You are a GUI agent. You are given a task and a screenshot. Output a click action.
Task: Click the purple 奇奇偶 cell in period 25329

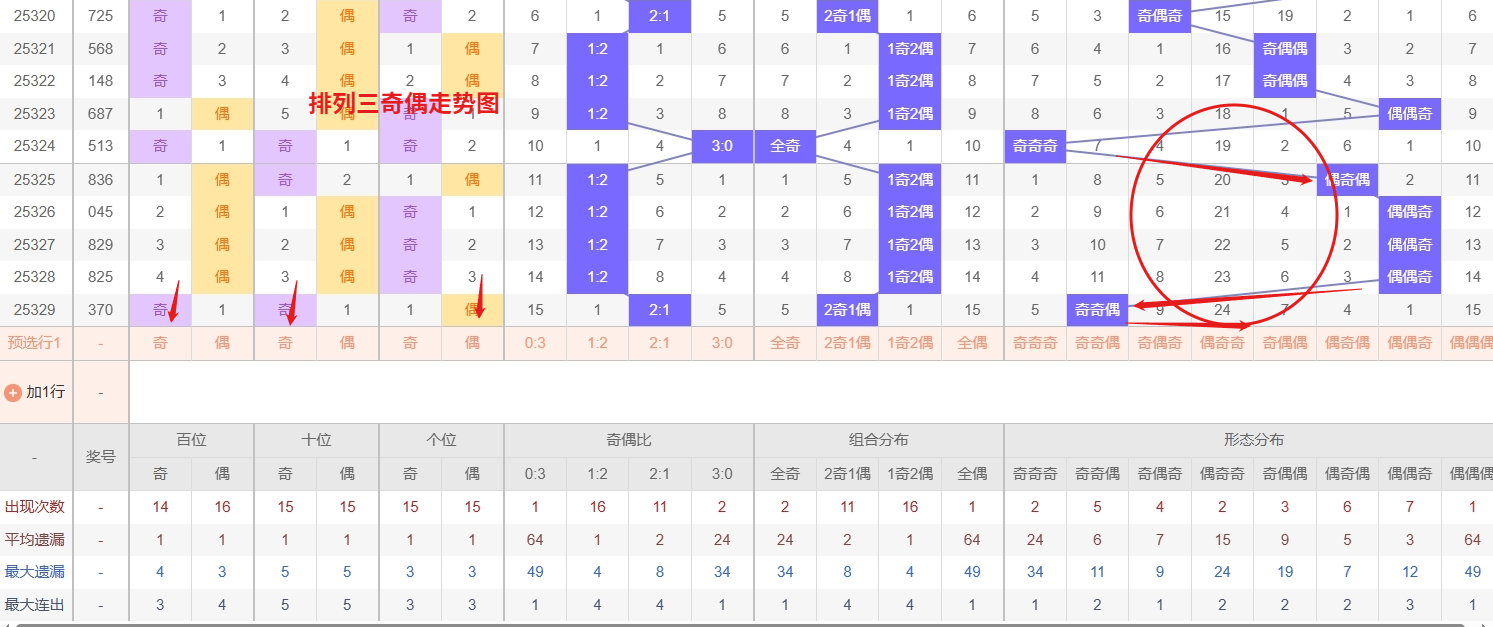(1097, 310)
